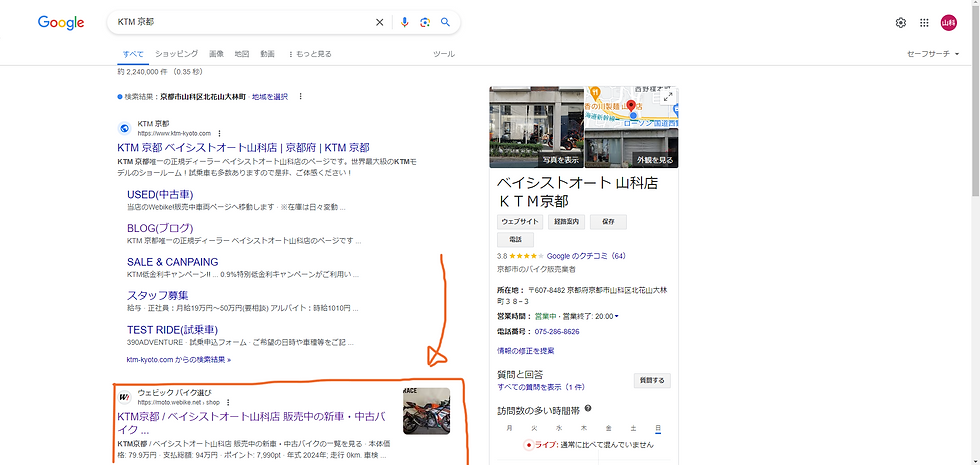980x465 pixels.
Task: Open the SALE & CANPAING sitelink
Action: click(172, 262)
